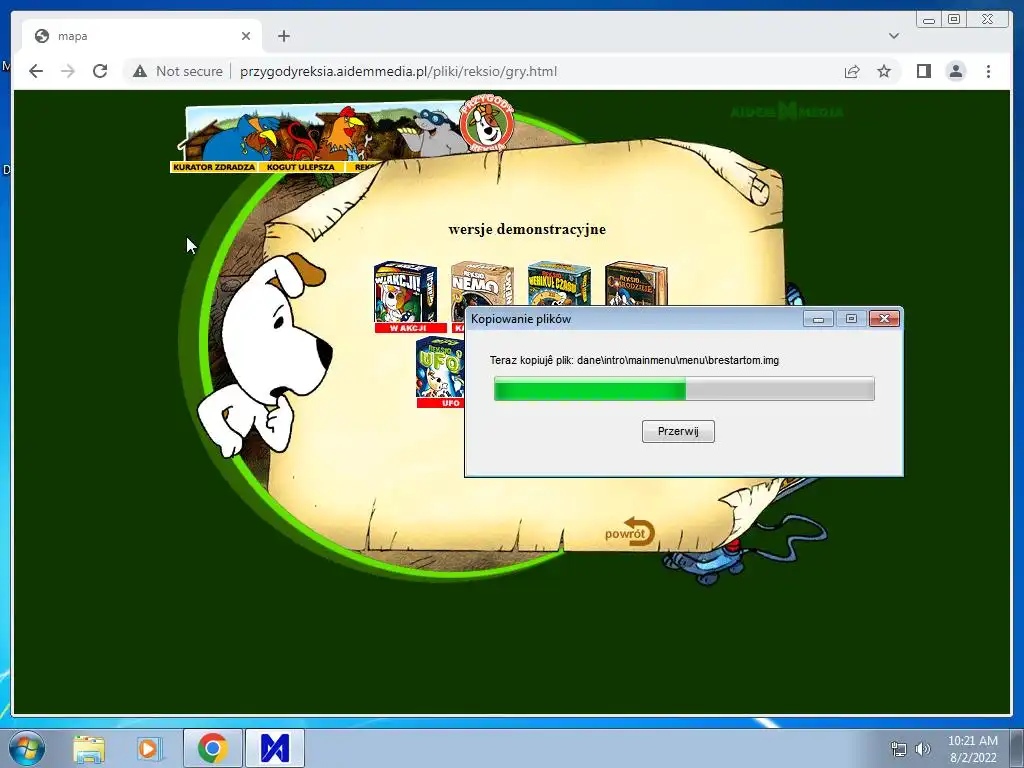The image size is (1024, 768).
Task: Click the KOGUT ULEPSZA banner label
Action: click(300, 167)
